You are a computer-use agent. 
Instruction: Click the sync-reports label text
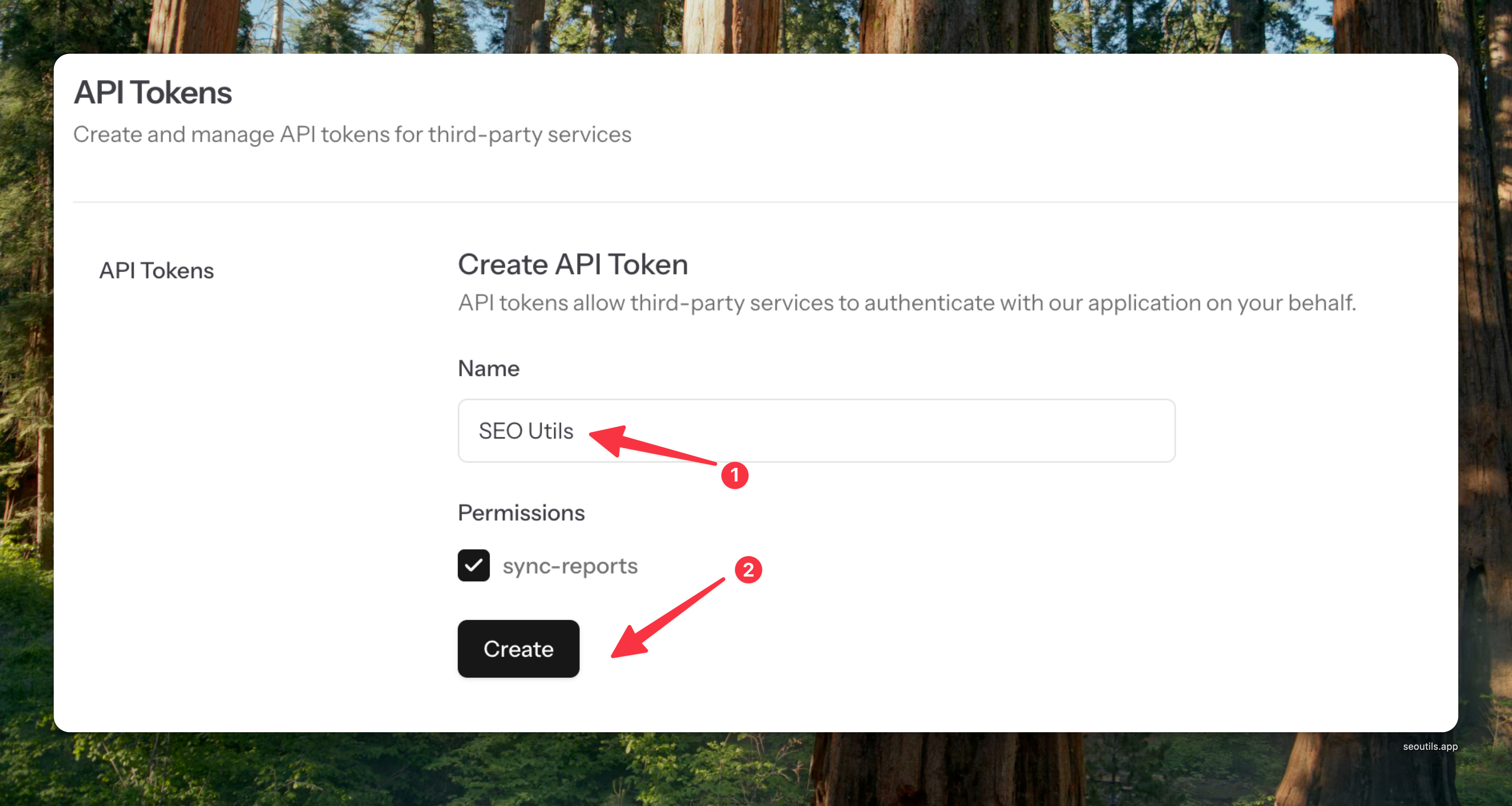[570, 566]
